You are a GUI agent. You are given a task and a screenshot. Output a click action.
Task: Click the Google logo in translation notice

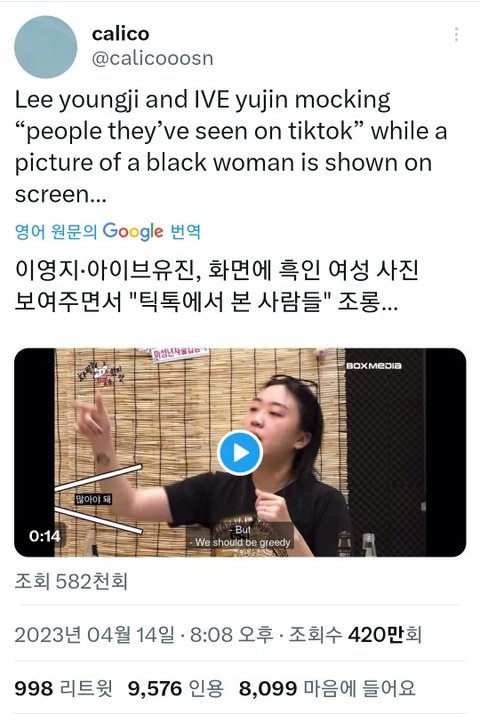[x=133, y=232]
